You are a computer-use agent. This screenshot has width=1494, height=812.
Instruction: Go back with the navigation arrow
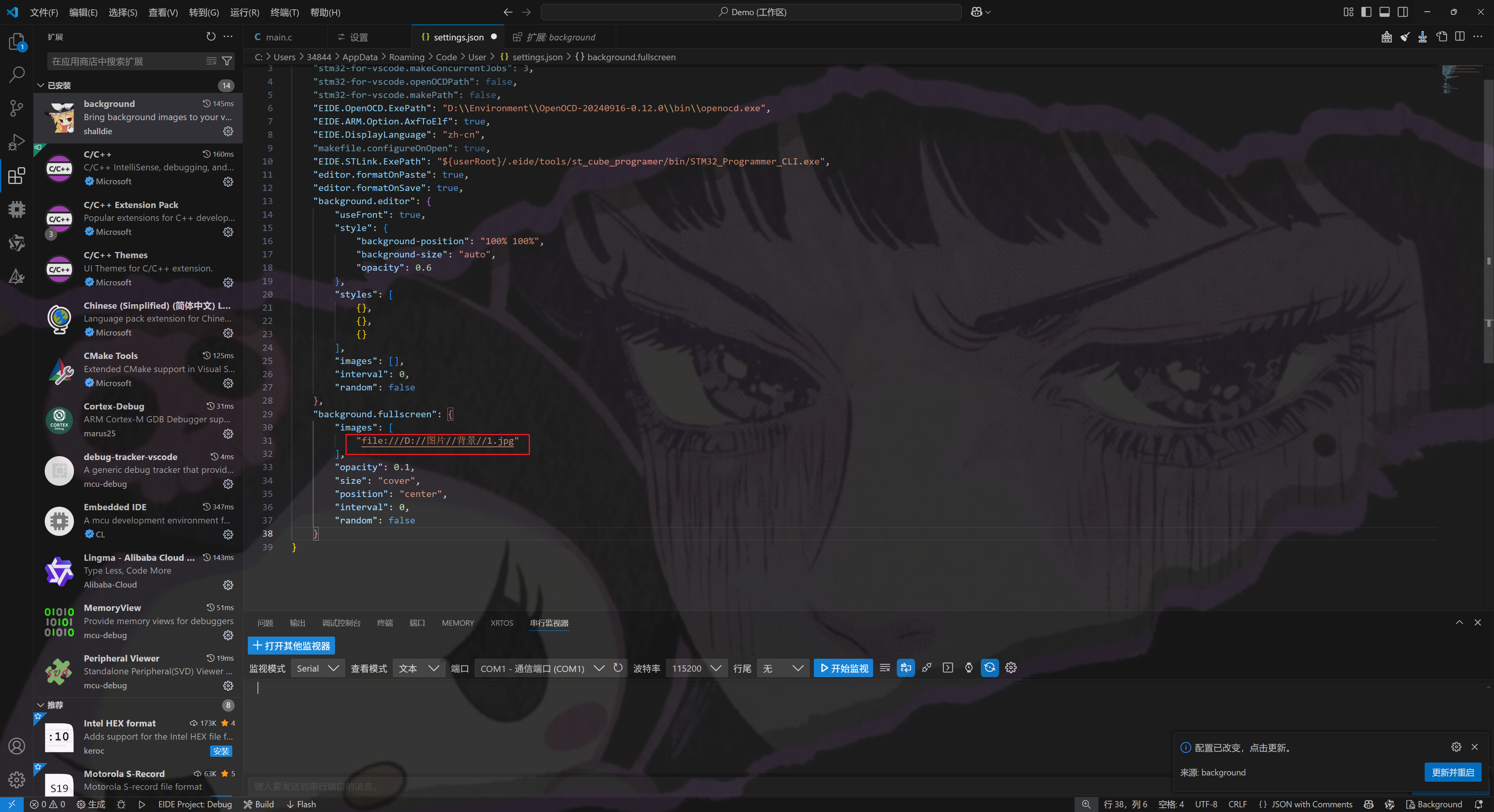[508, 12]
